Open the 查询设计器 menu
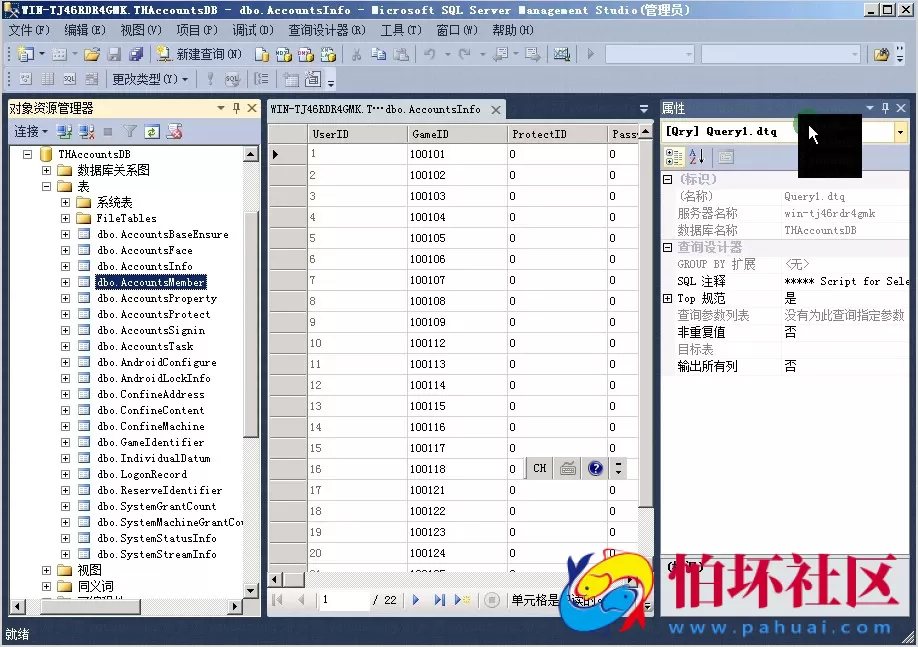 (x=326, y=30)
